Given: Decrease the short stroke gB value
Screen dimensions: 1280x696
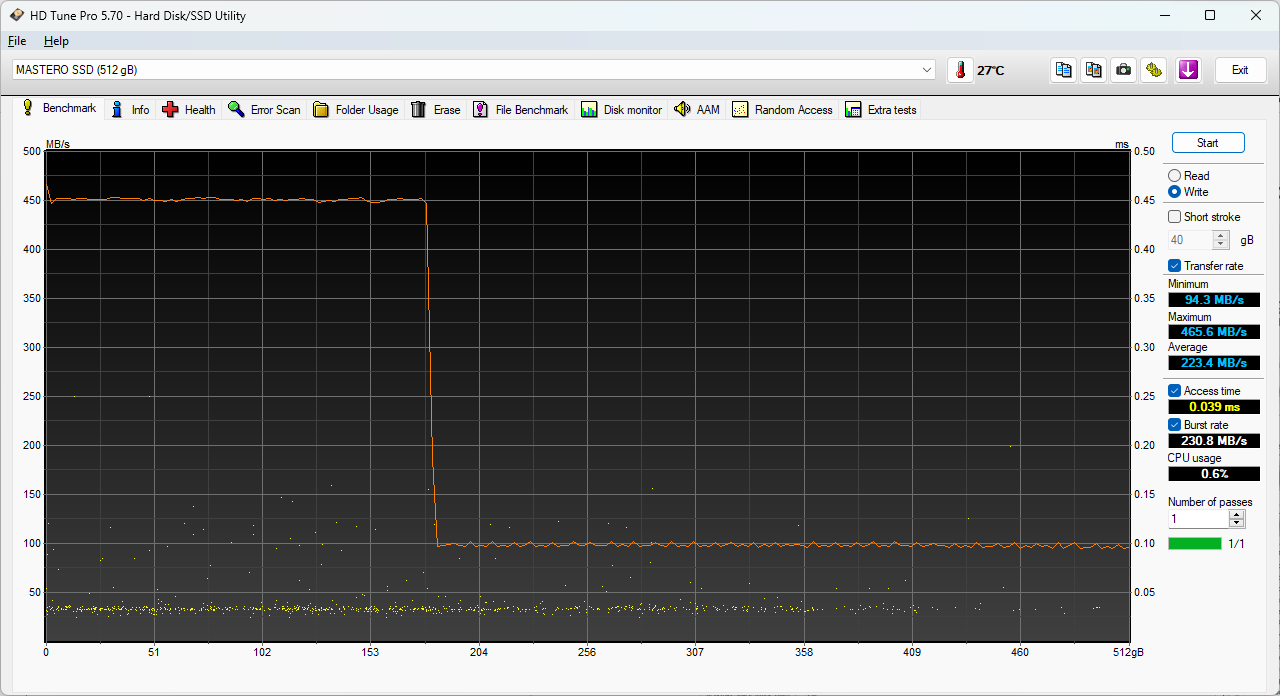Looking at the screenshot, I should [1220, 244].
